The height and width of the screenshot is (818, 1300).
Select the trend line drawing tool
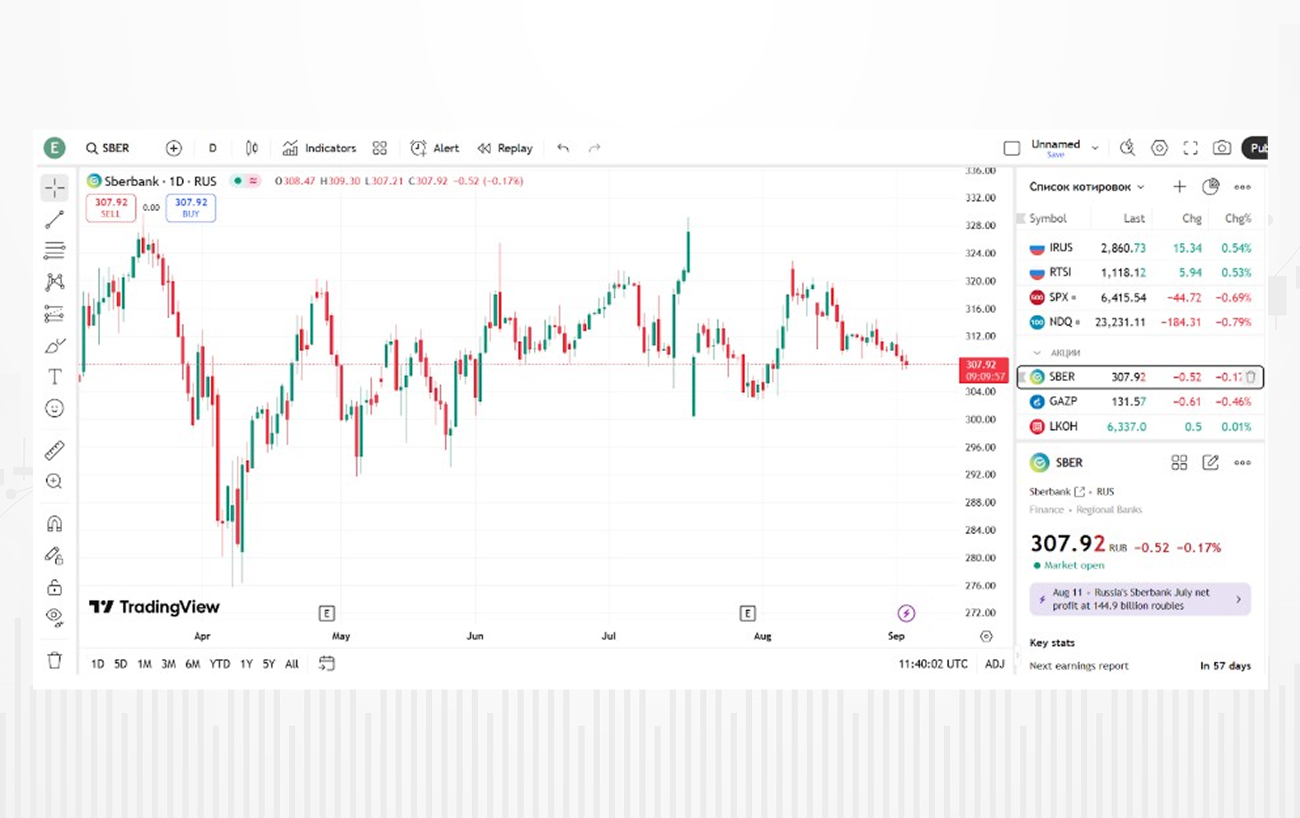pyautogui.click(x=54, y=219)
